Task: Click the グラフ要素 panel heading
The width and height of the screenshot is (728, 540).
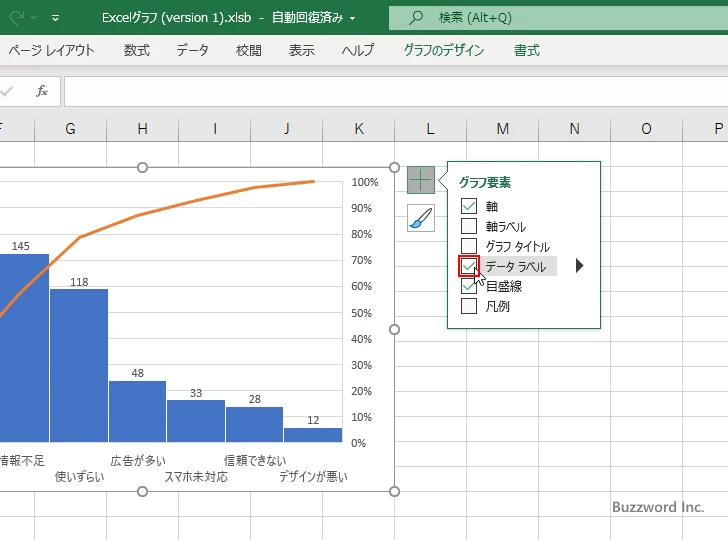Action: (x=485, y=182)
